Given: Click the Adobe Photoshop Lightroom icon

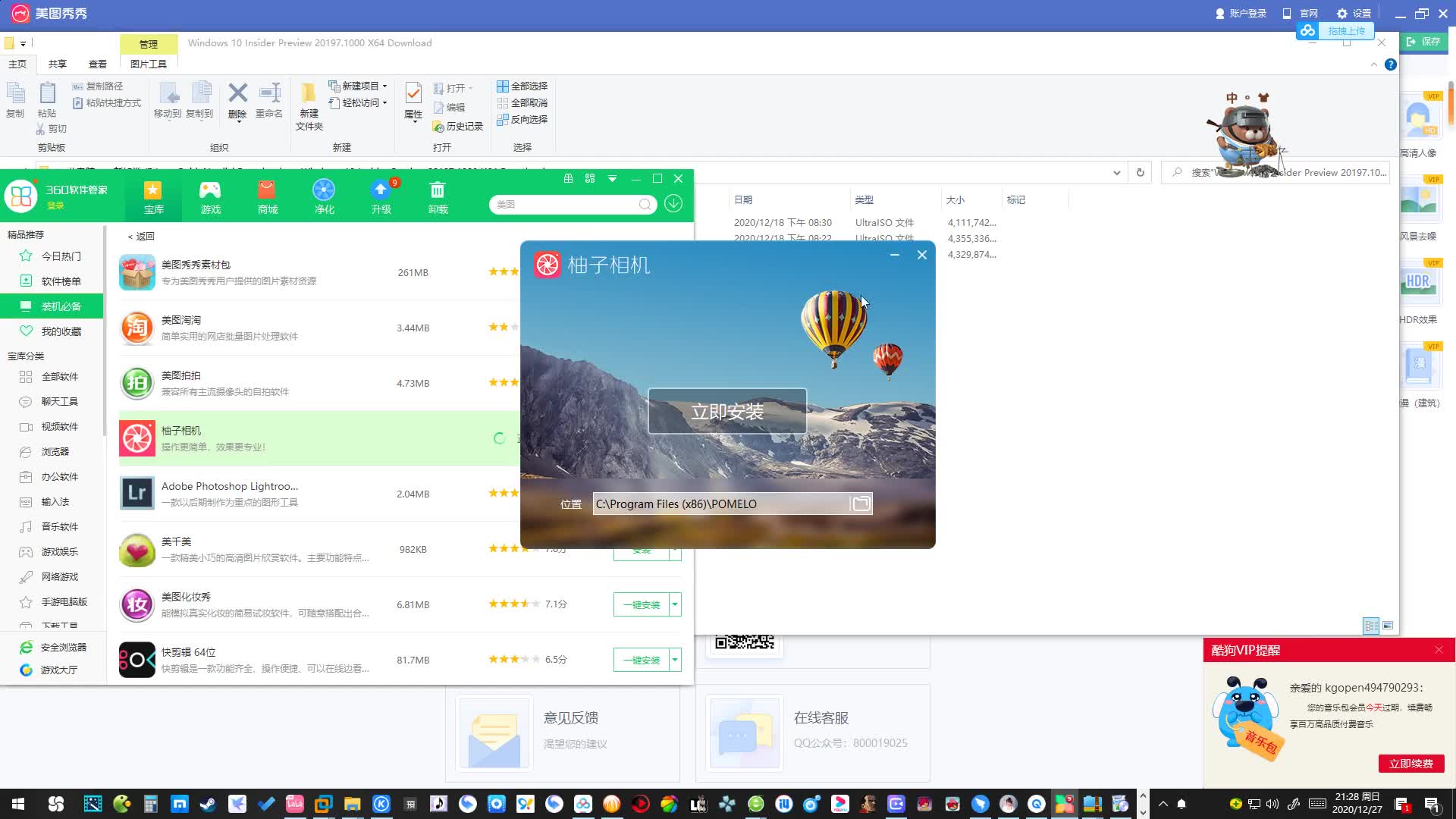Looking at the screenshot, I should (137, 494).
